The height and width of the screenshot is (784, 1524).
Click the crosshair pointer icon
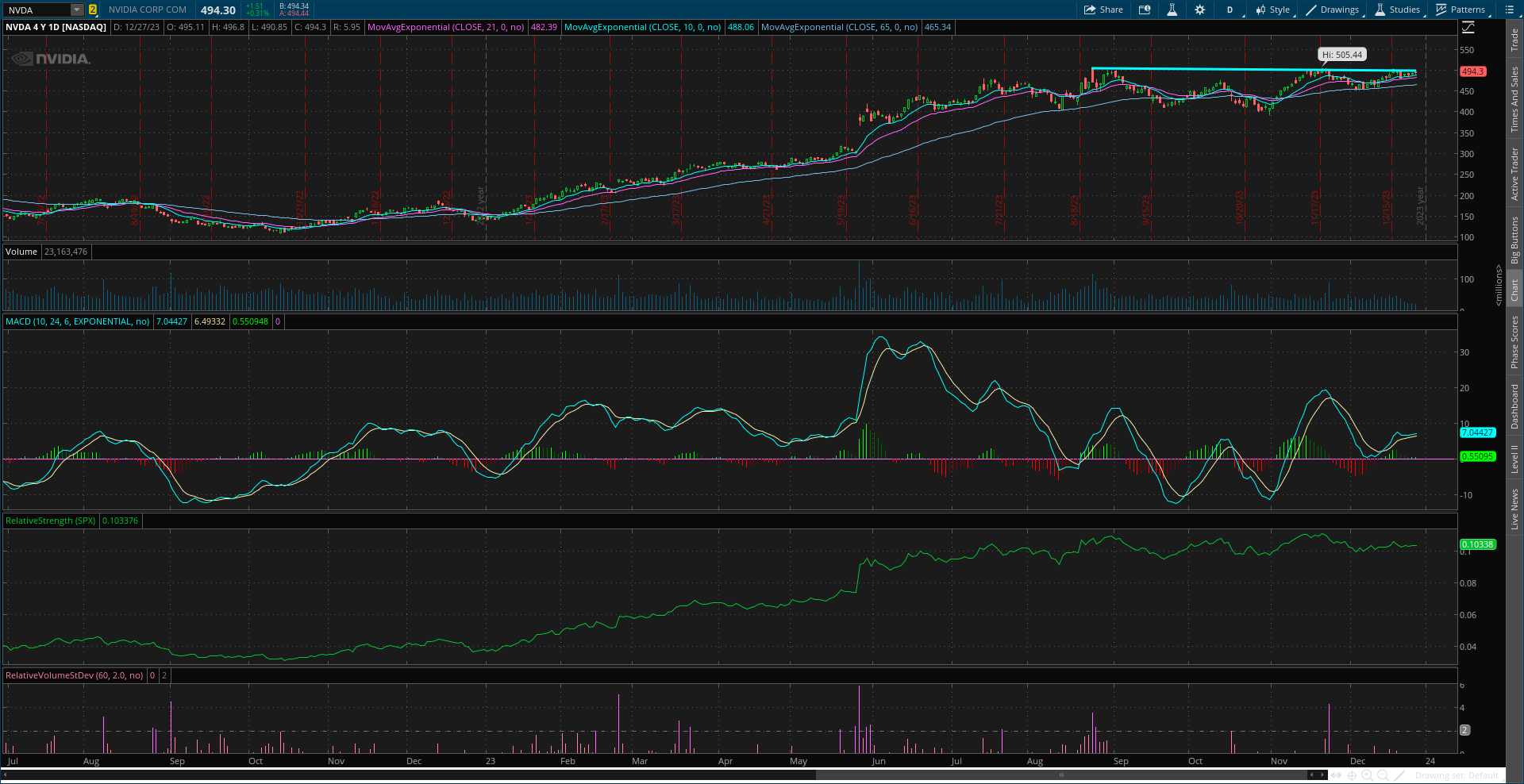point(1352,775)
